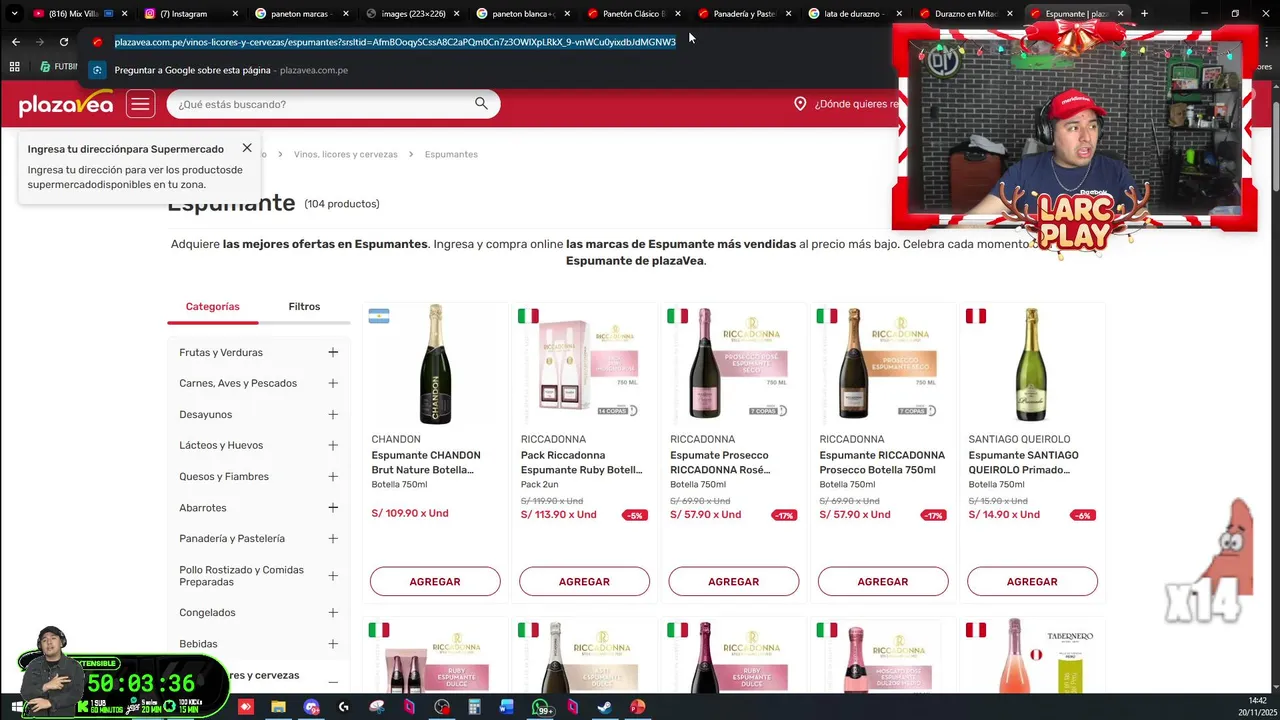
Task: Open a new browser tab
Action: tap(1144, 14)
